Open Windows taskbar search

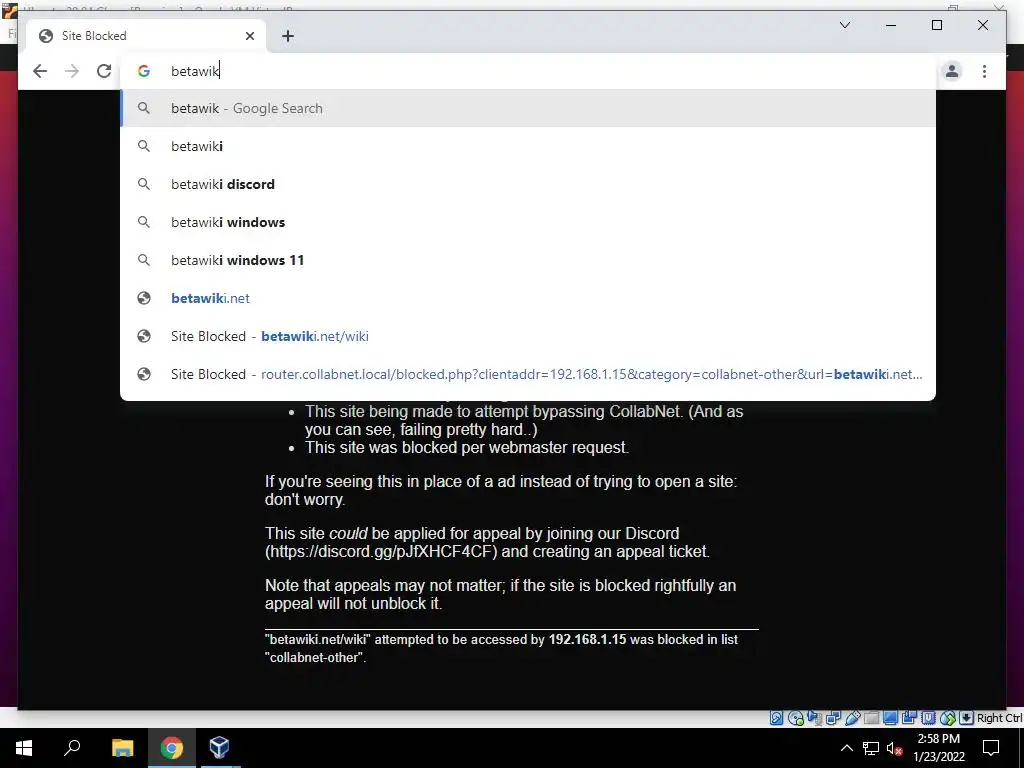pyautogui.click(x=72, y=748)
